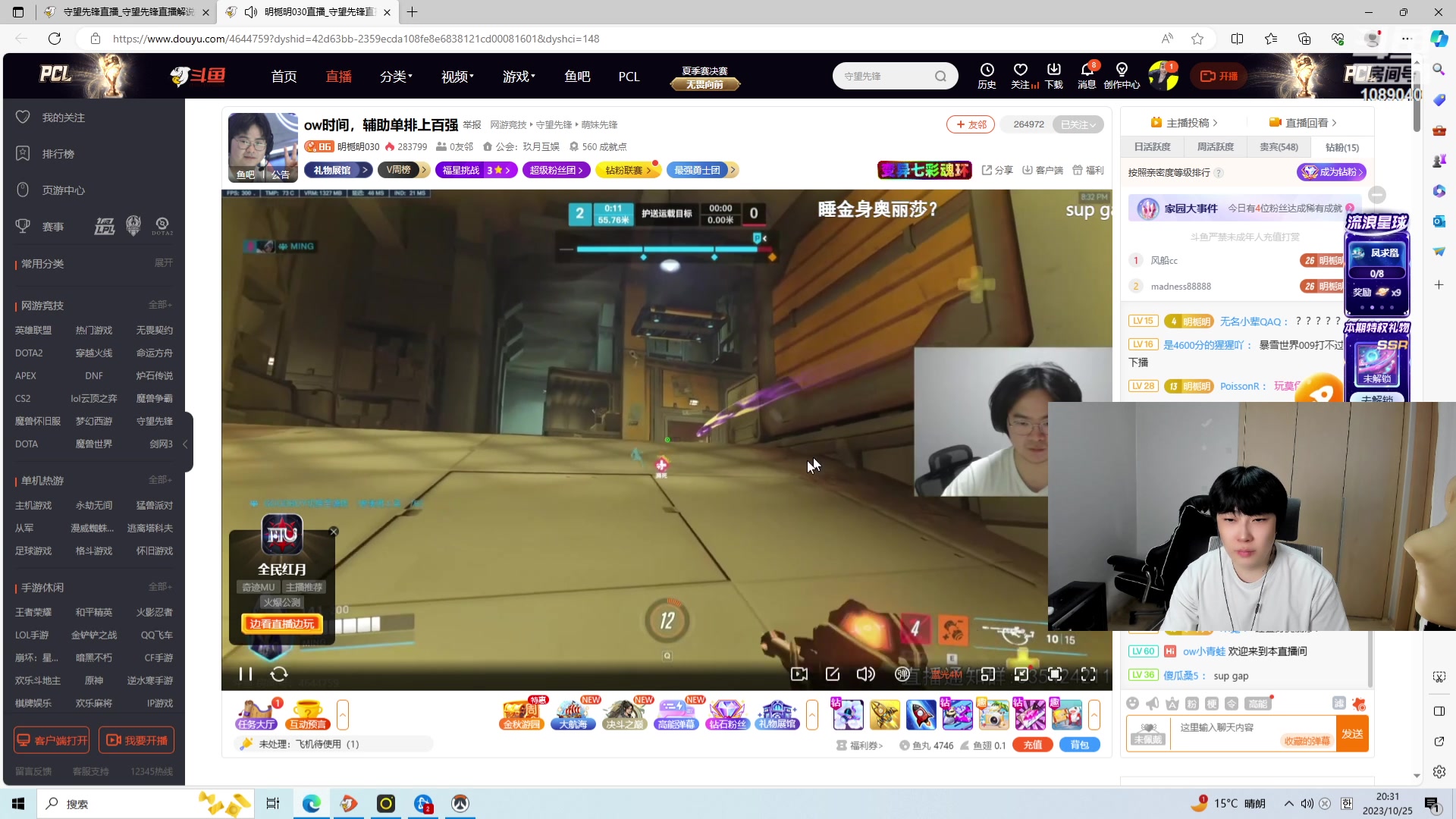Open 互动预言 trophy icon
This screenshot has height=819, width=1456.
[308, 714]
